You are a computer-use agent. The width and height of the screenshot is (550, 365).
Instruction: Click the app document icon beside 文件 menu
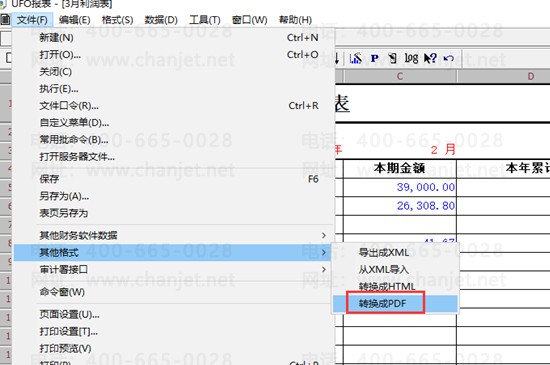click(5, 20)
